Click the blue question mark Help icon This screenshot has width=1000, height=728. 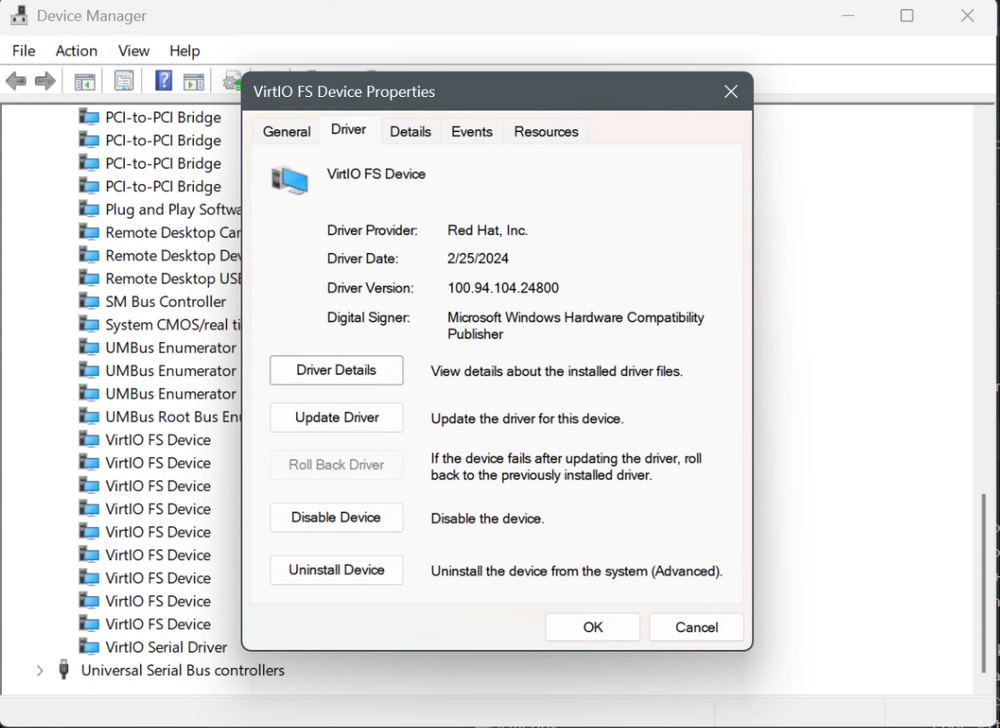click(x=164, y=80)
